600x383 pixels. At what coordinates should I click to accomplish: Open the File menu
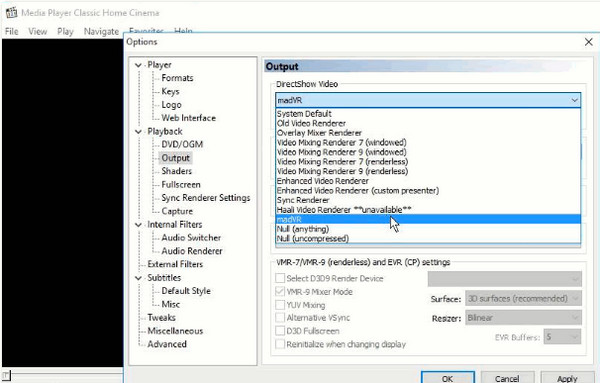[x=11, y=31]
